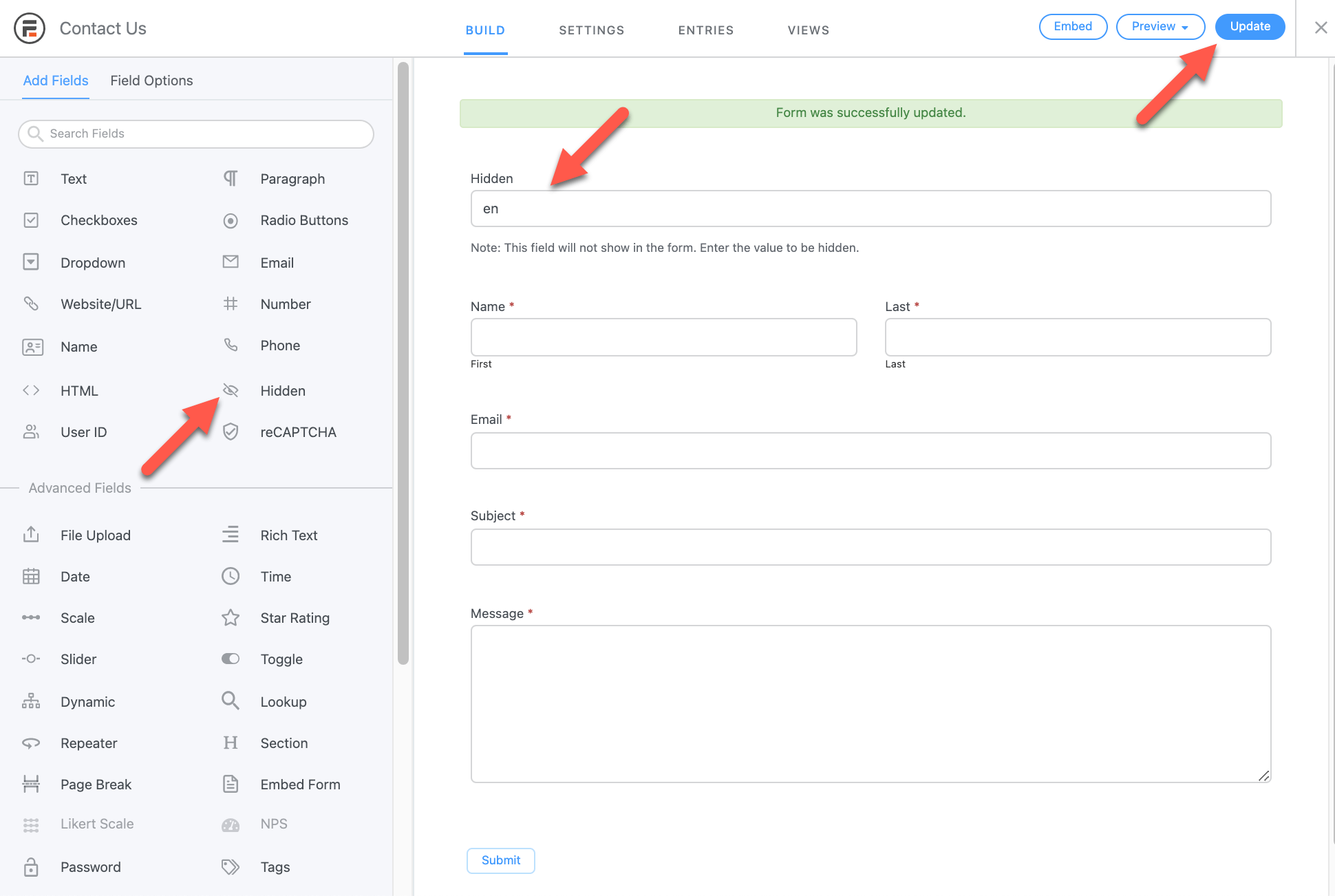Add a Name field icon
The width and height of the screenshot is (1335, 896).
(x=32, y=347)
